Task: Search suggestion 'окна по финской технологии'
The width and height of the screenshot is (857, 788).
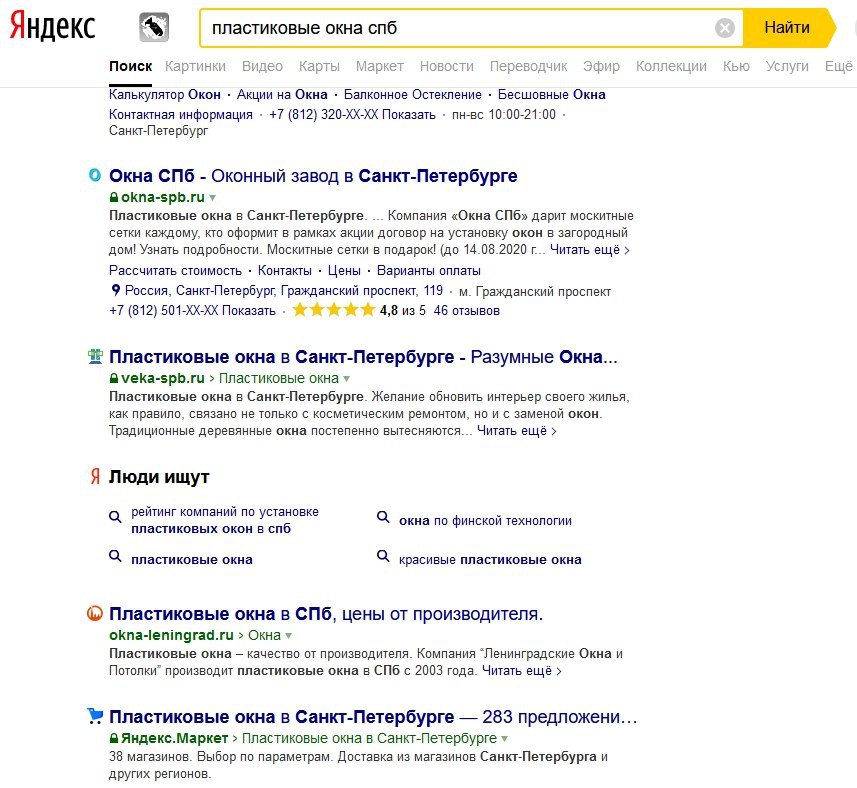Action: tap(485, 521)
